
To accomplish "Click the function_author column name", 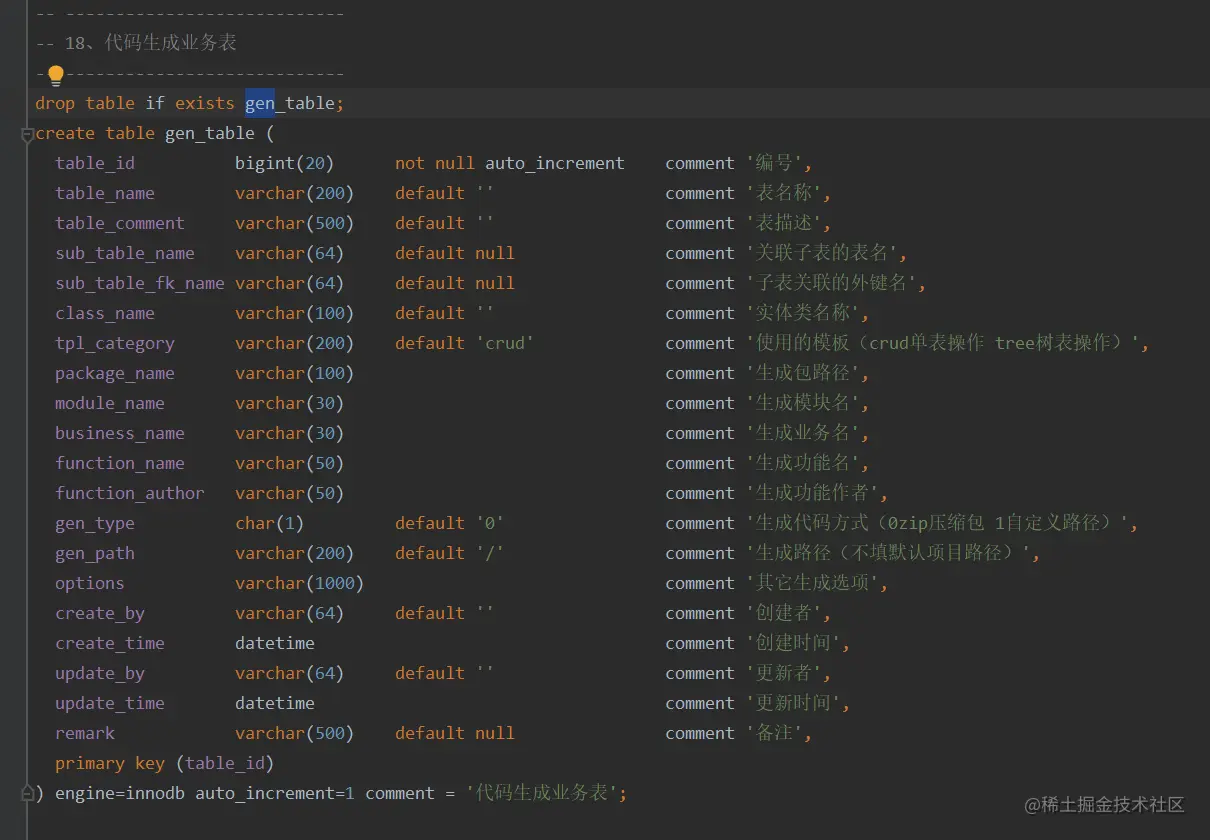I will [130, 493].
